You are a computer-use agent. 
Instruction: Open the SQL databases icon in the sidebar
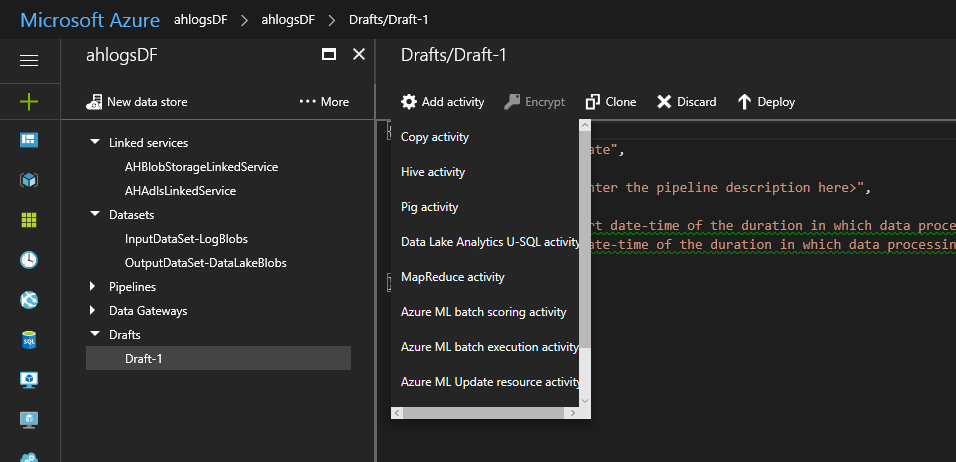pos(29,340)
